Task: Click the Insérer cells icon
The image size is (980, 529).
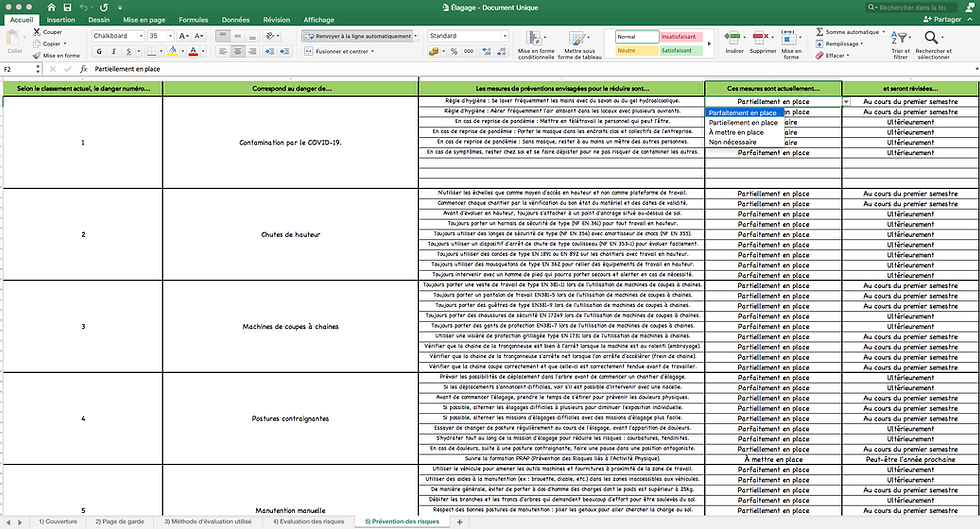Action: point(734,43)
